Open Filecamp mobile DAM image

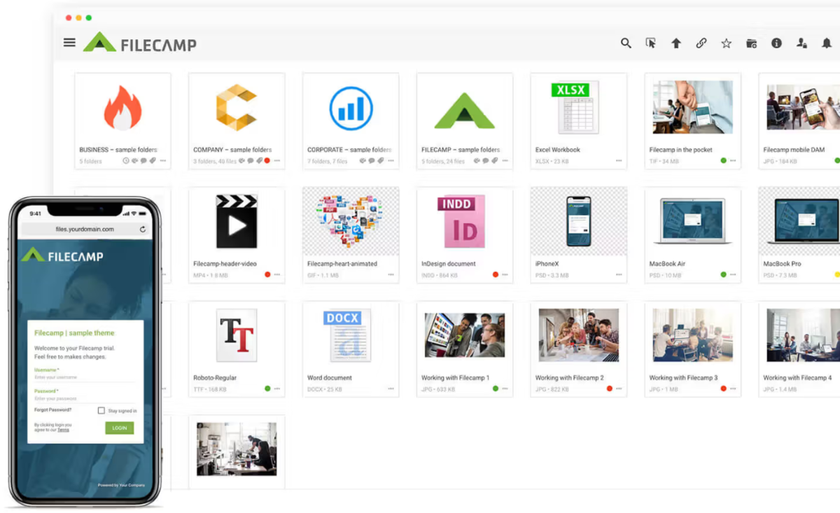click(803, 107)
